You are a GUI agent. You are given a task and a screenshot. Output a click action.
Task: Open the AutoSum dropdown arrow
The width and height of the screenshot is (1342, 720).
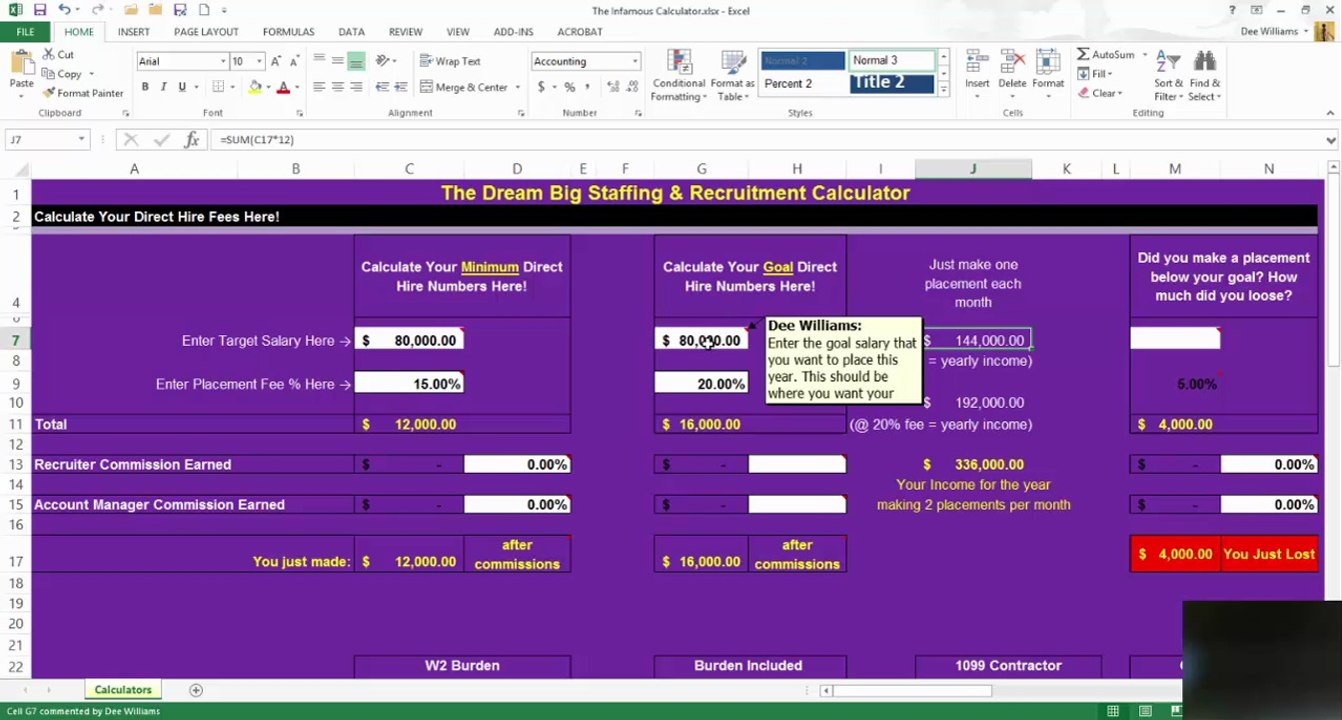click(1145, 54)
